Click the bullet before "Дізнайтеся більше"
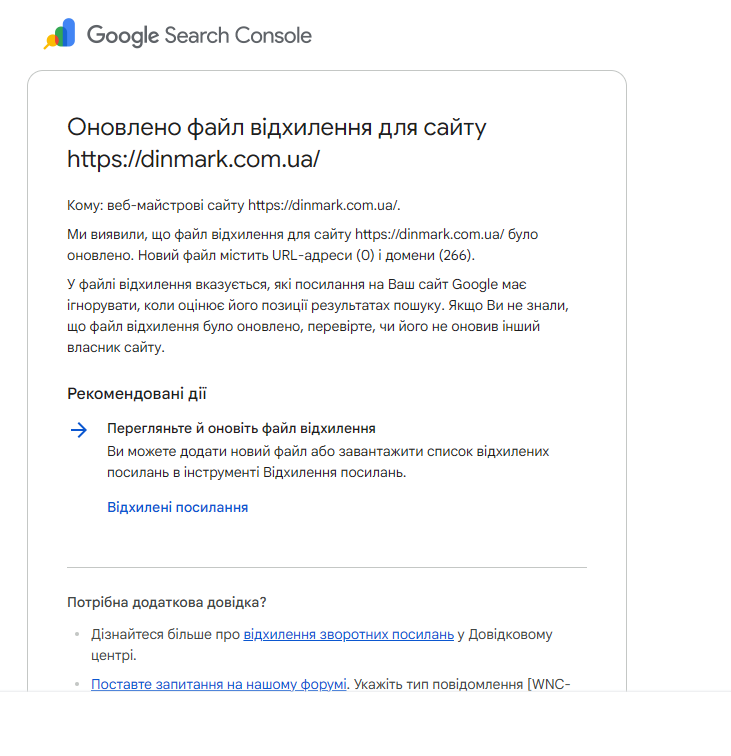This screenshot has height=756, width=731. 76,635
